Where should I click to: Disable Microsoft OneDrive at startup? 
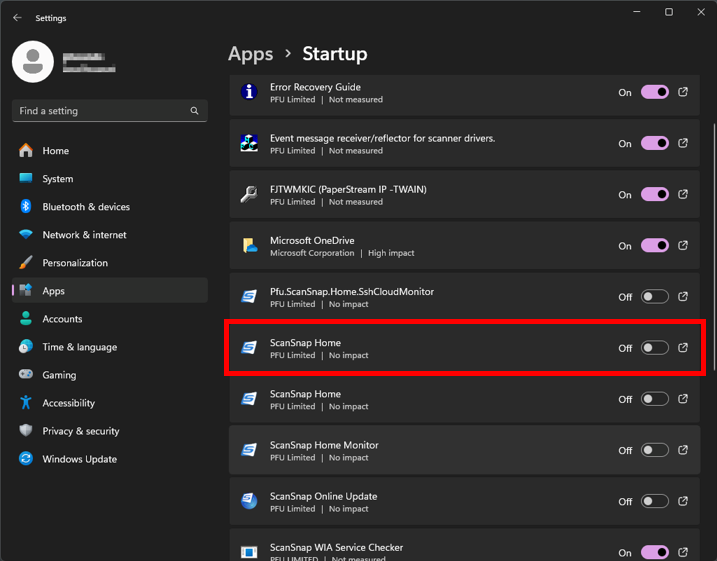tap(655, 246)
